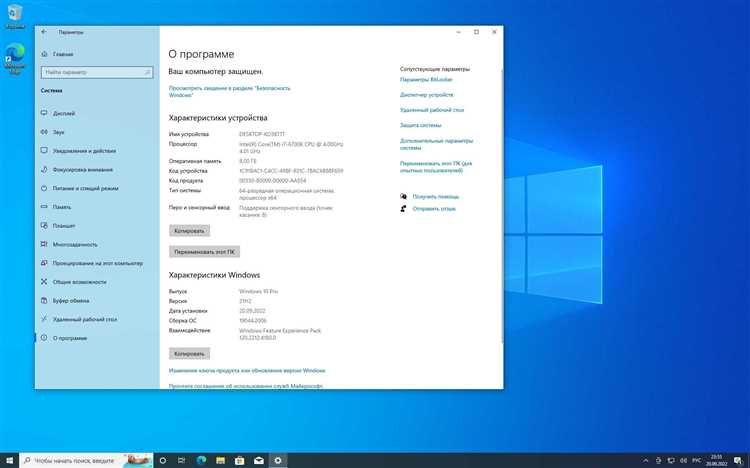
Task: Click Отправить отзыв link
Action: tap(434, 209)
